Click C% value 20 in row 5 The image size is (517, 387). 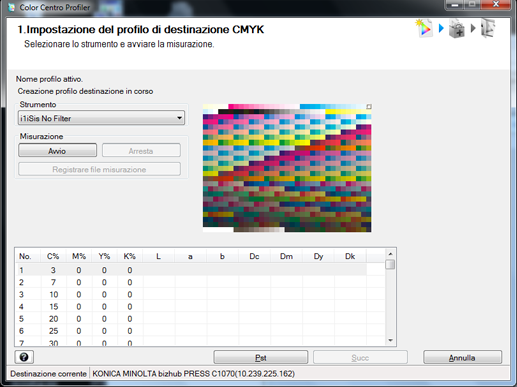click(x=53, y=319)
